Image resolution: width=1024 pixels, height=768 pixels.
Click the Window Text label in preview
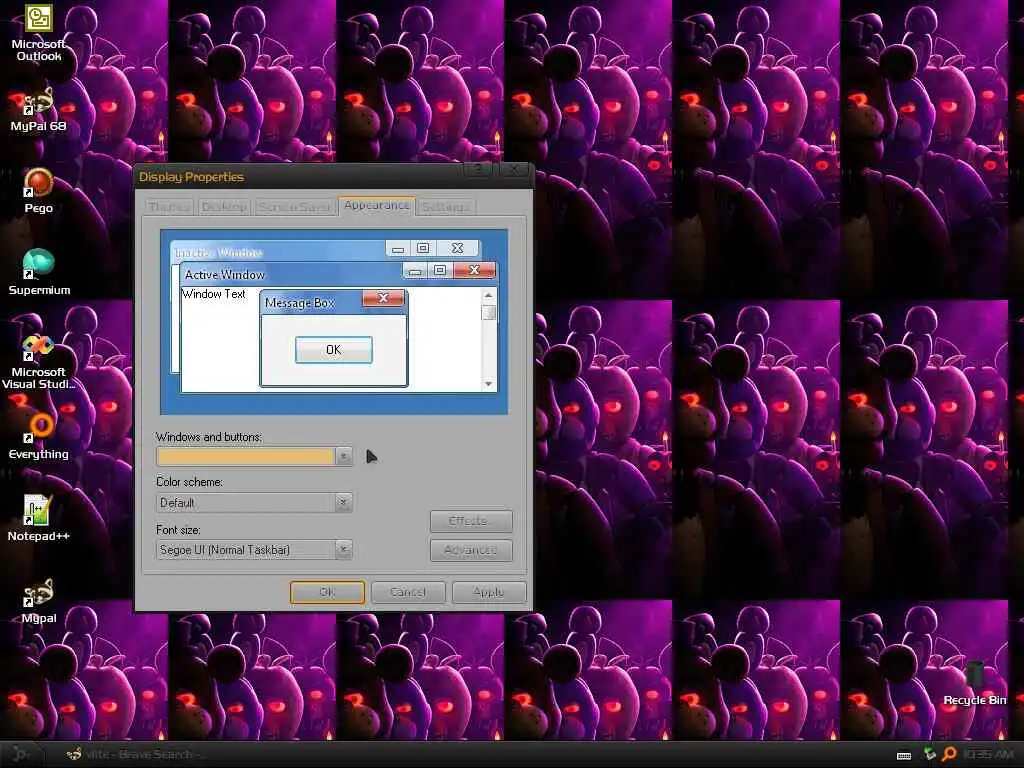click(214, 294)
